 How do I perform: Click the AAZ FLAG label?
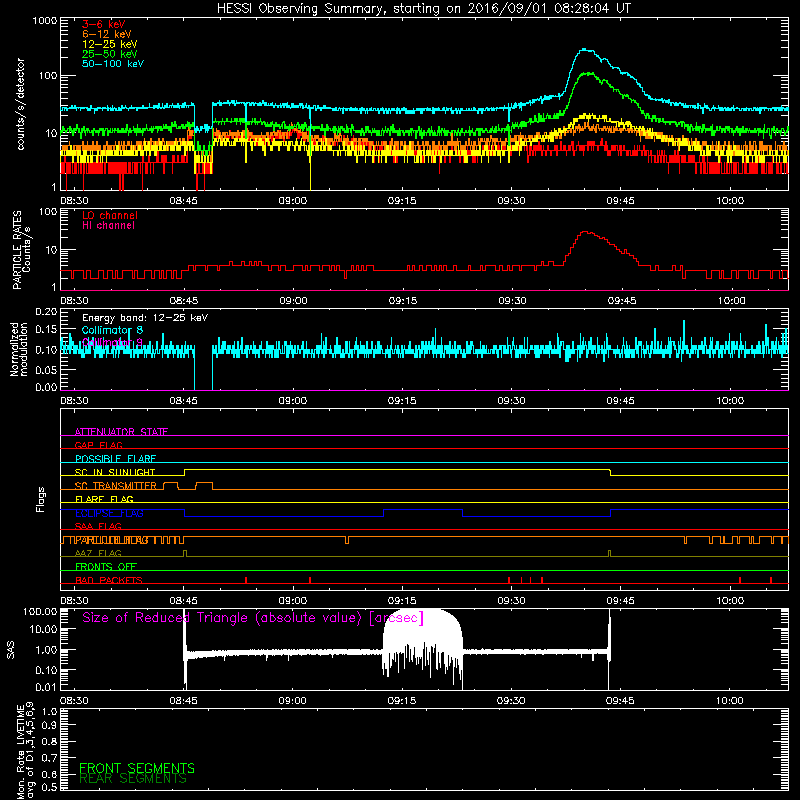98,553
